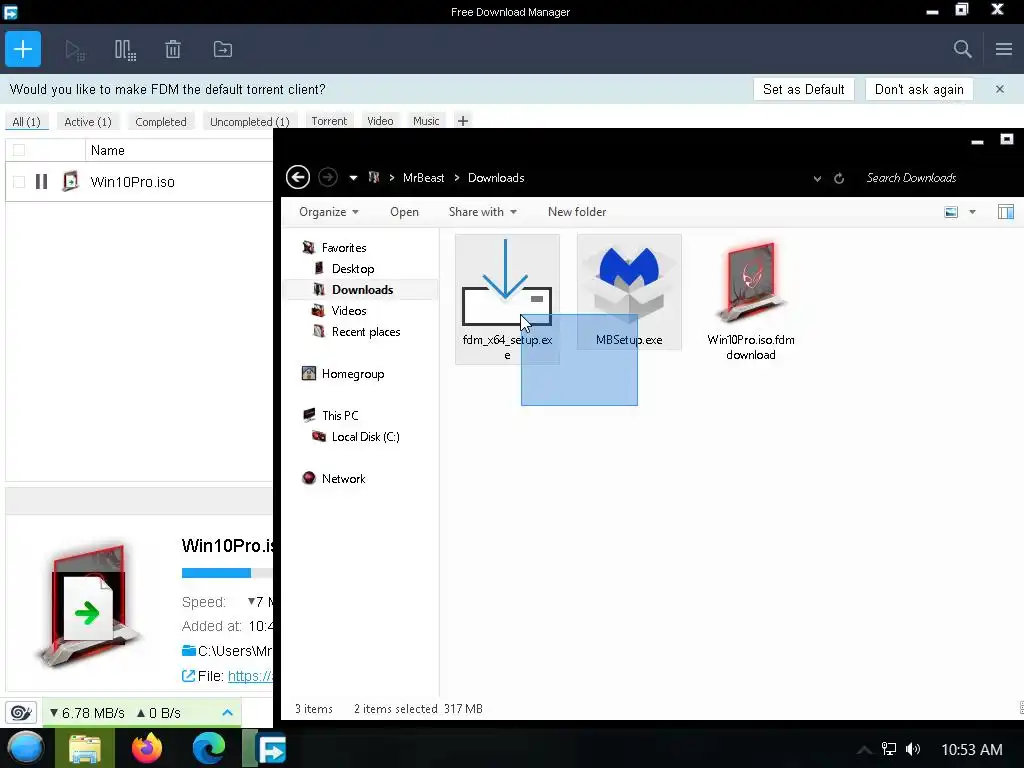Open the Torrent tab
This screenshot has height=768, width=1024.
pyautogui.click(x=329, y=121)
